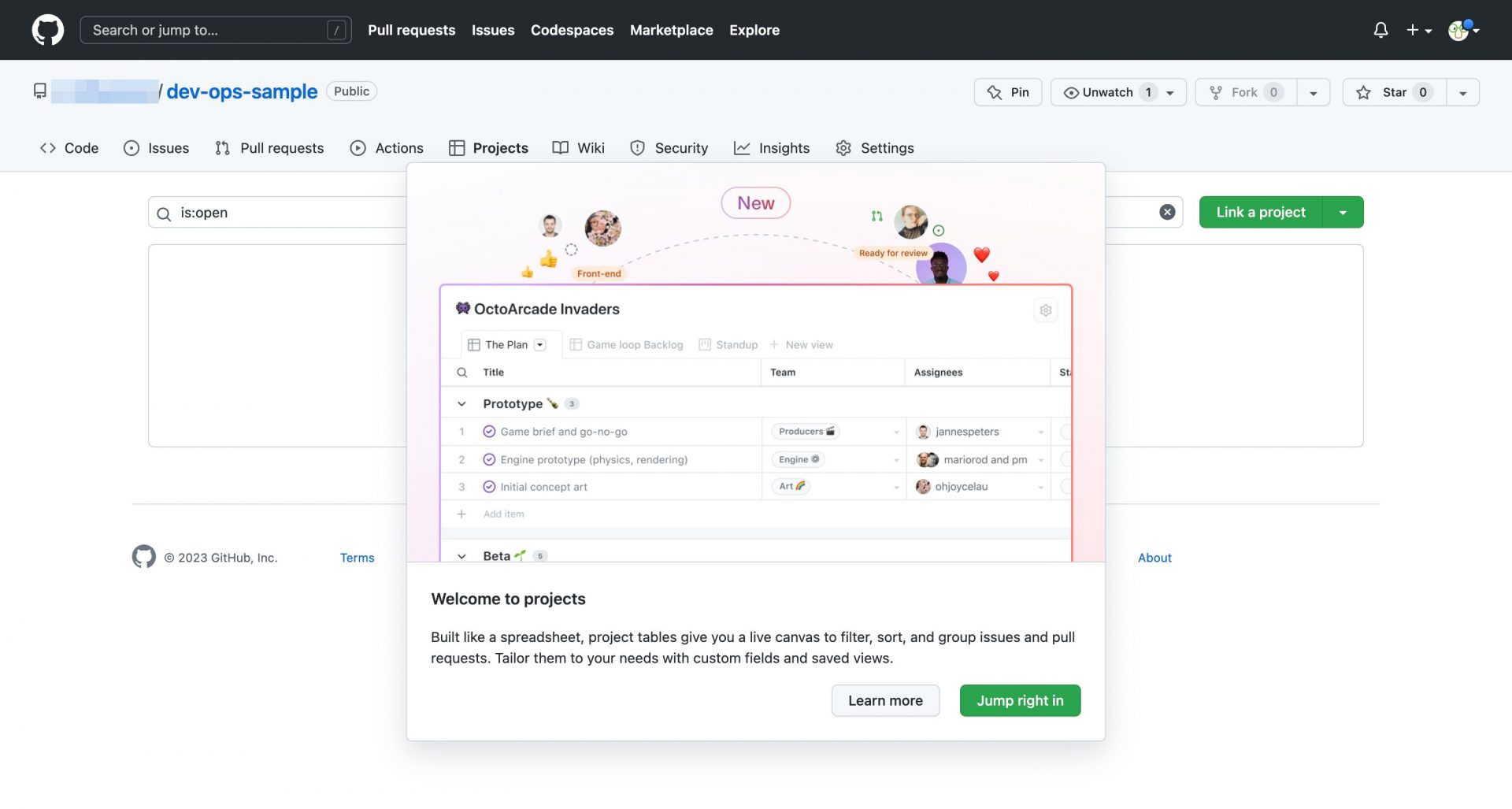Pin this repository
Screen dimensions: 1512x809
coord(1008,92)
